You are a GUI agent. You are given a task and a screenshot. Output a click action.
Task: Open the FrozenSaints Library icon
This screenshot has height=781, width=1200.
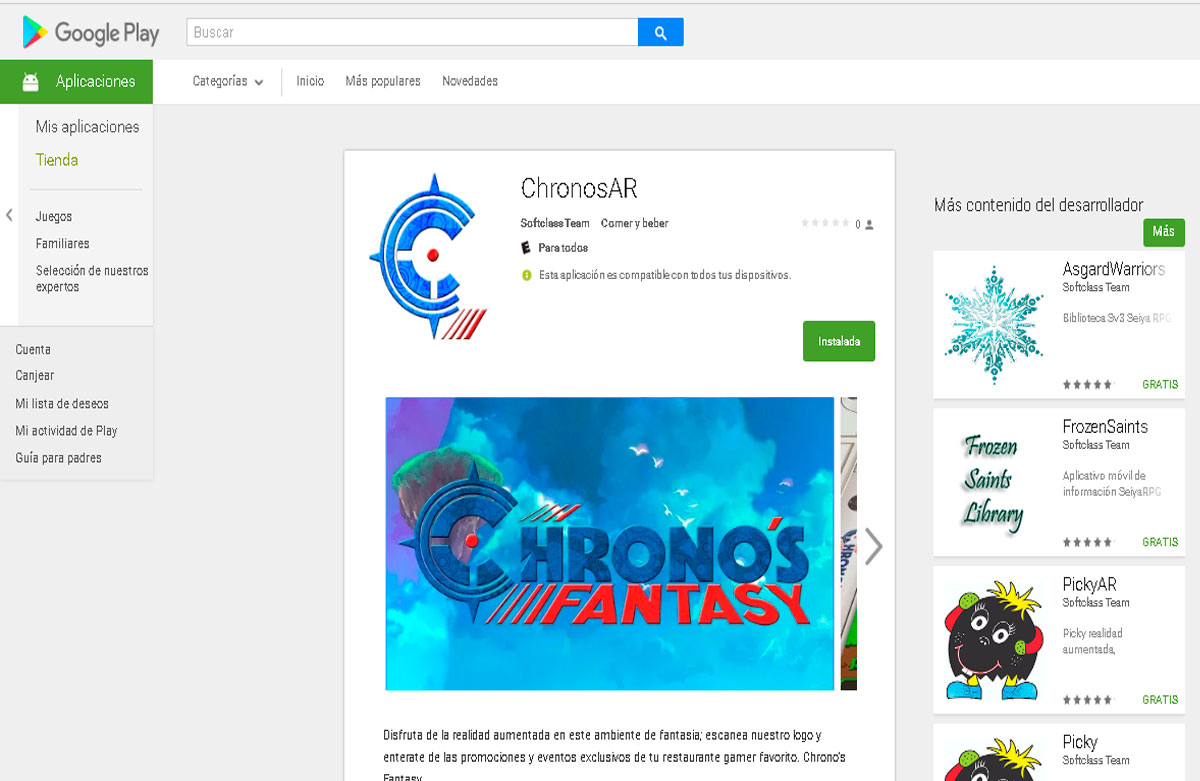coord(993,483)
